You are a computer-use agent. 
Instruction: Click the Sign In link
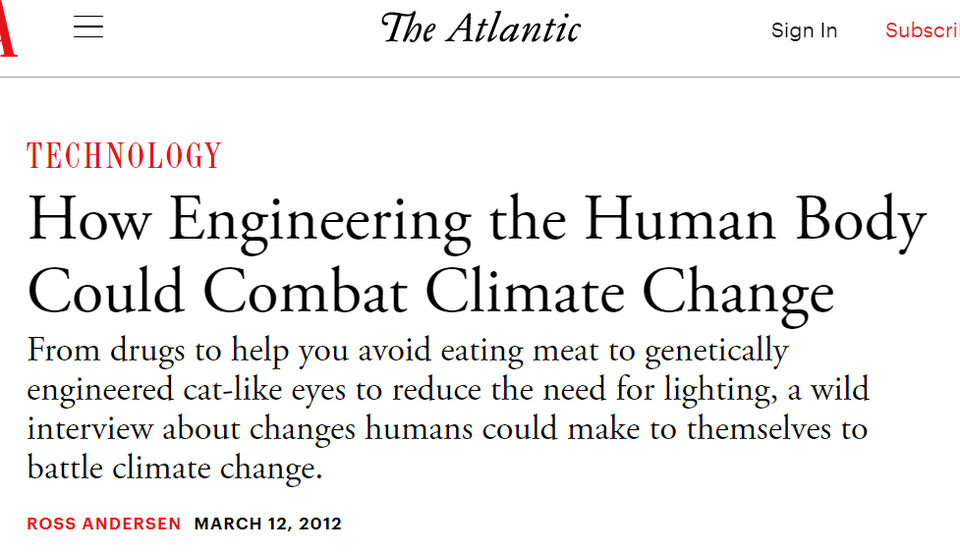tap(804, 30)
